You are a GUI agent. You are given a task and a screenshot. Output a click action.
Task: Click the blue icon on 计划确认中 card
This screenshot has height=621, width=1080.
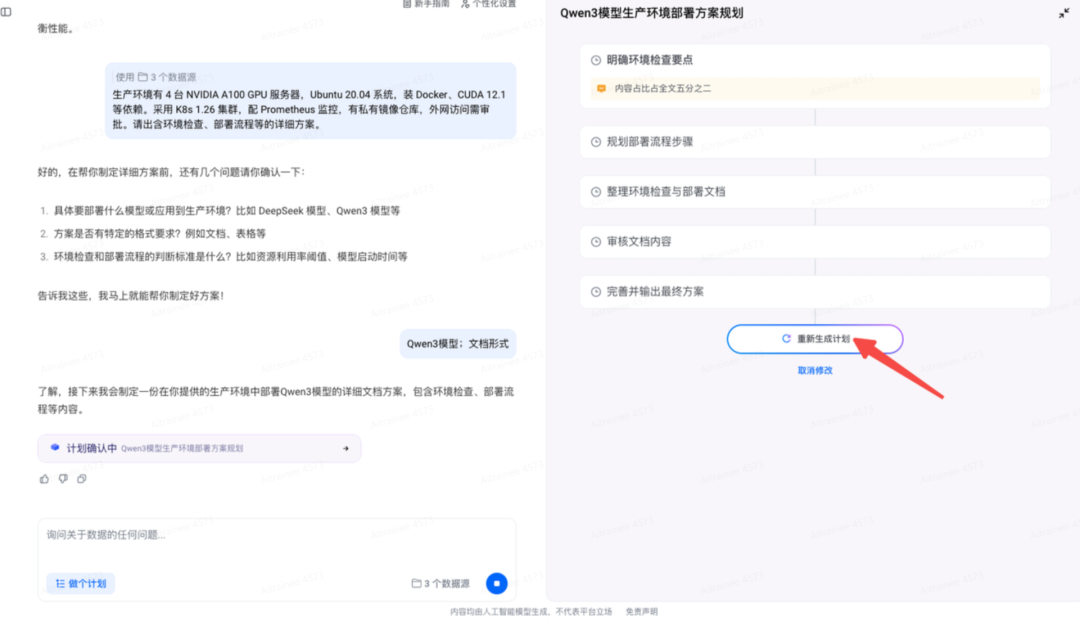click(55, 448)
